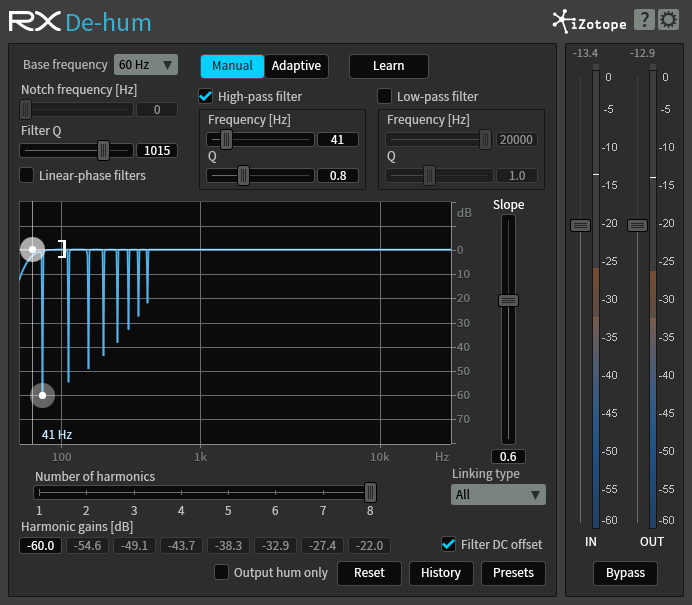Click the Slope vertical slider handle
The width and height of the screenshot is (692, 605).
click(x=508, y=300)
